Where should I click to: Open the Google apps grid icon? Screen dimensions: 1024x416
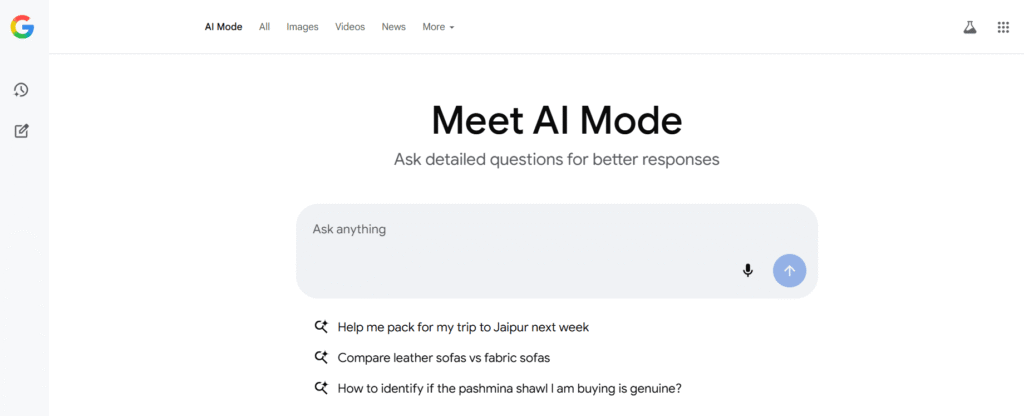pos(1003,27)
